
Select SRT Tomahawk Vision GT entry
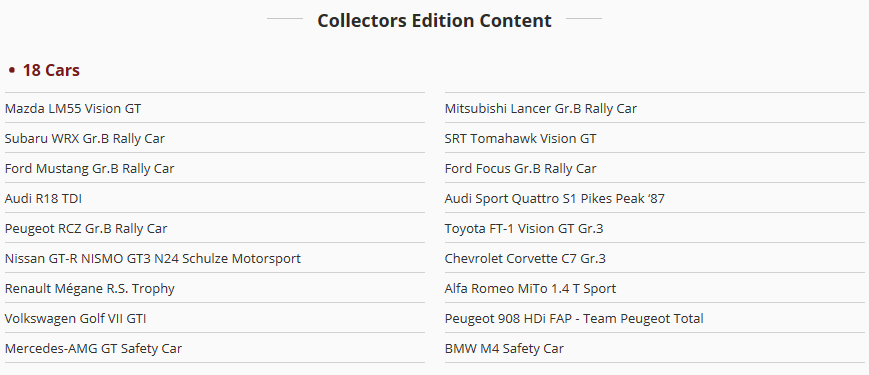tap(655, 138)
